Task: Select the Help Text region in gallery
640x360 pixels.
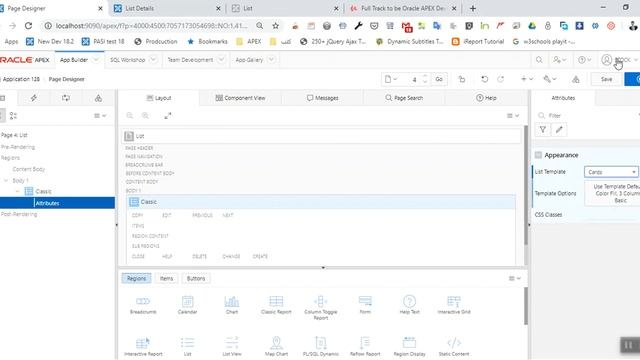Action: 409,305
